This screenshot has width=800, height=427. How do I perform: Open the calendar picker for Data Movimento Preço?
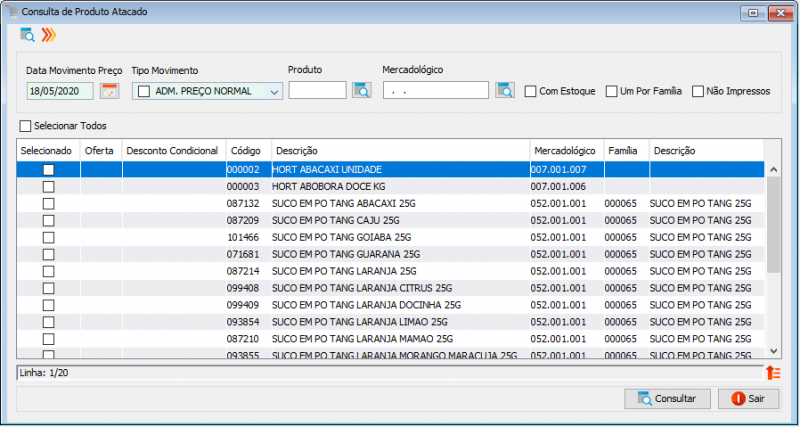[109, 91]
